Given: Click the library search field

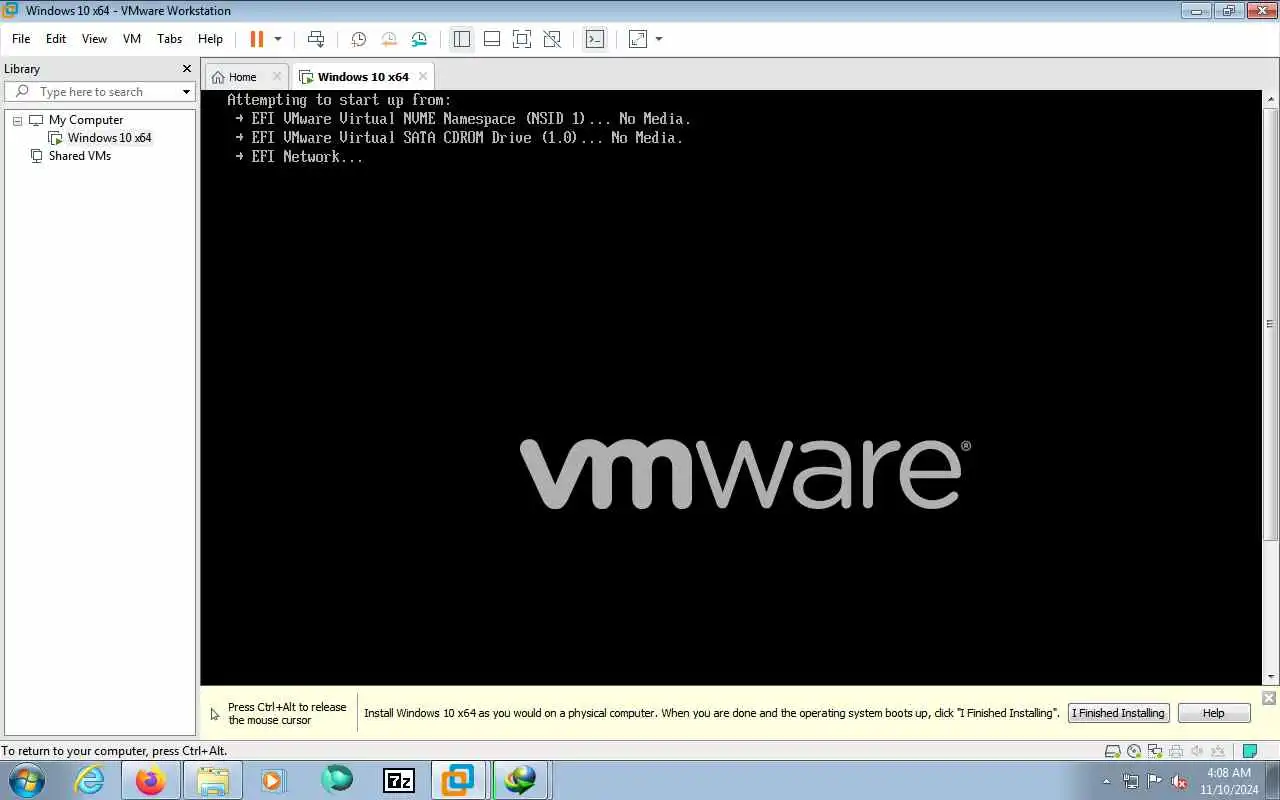Looking at the screenshot, I should pyautogui.click(x=98, y=92).
